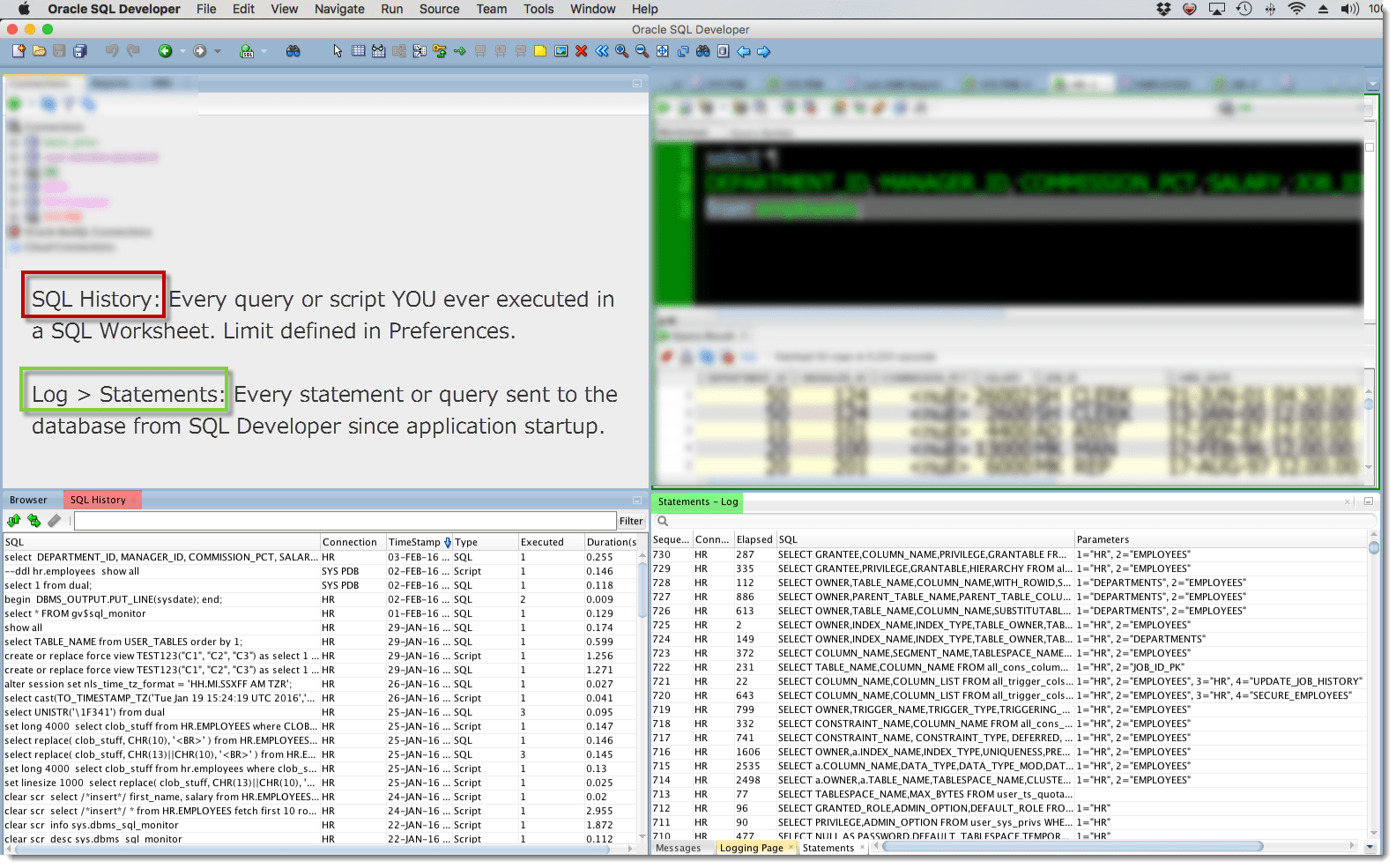Click the double left chevron toolbar icon
1396x868 pixels.
click(x=602, y=51)
